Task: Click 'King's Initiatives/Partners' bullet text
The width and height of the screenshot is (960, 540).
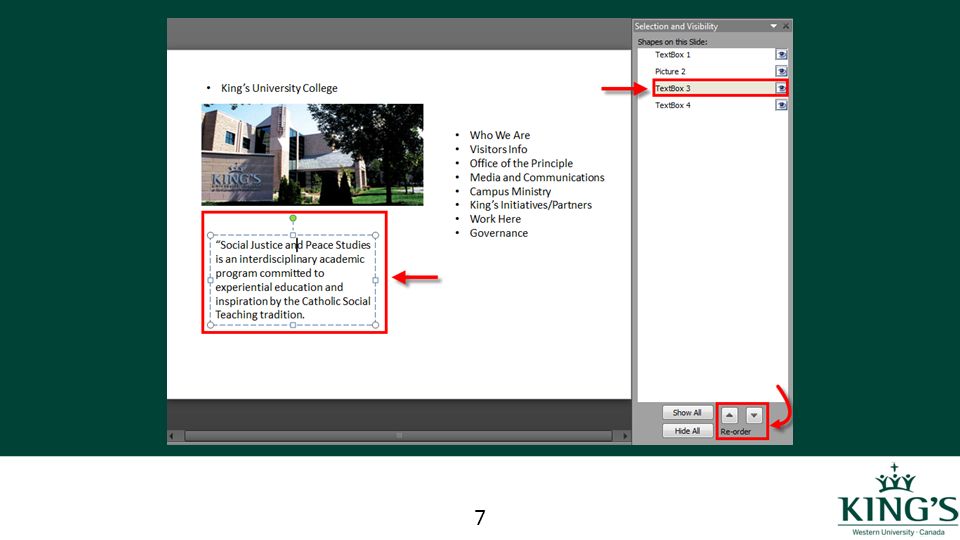Action: [x=531, y=205]
